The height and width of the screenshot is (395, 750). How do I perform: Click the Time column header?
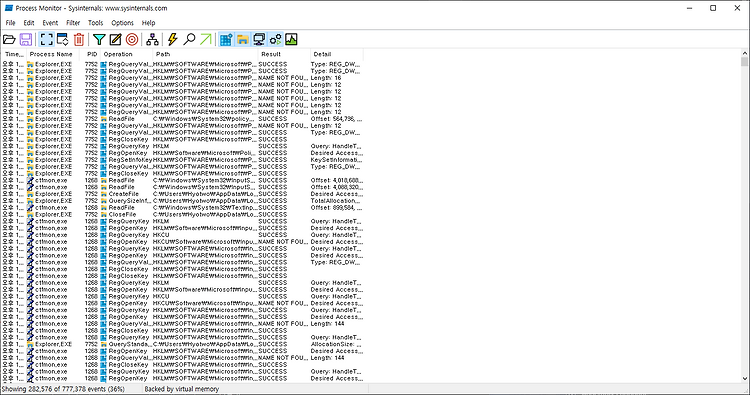[13, 54]
